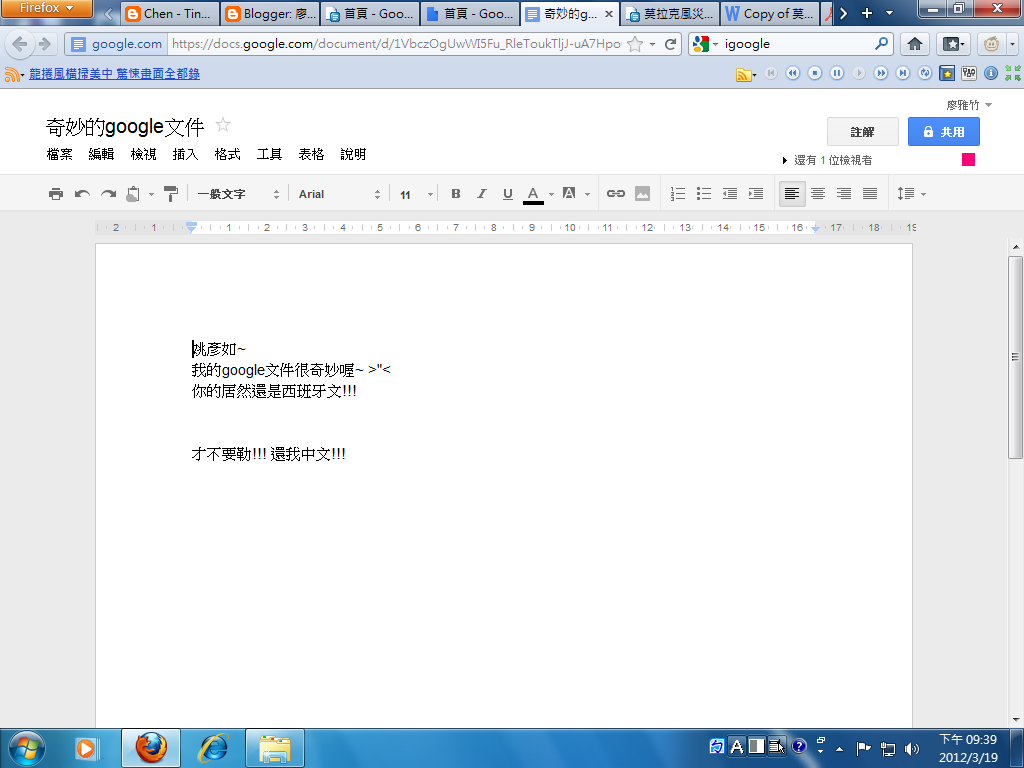Image resolution: width=1024 pixels, height=768 pixels.
Task: Click the URL address bar
Action: pos(396,44)
